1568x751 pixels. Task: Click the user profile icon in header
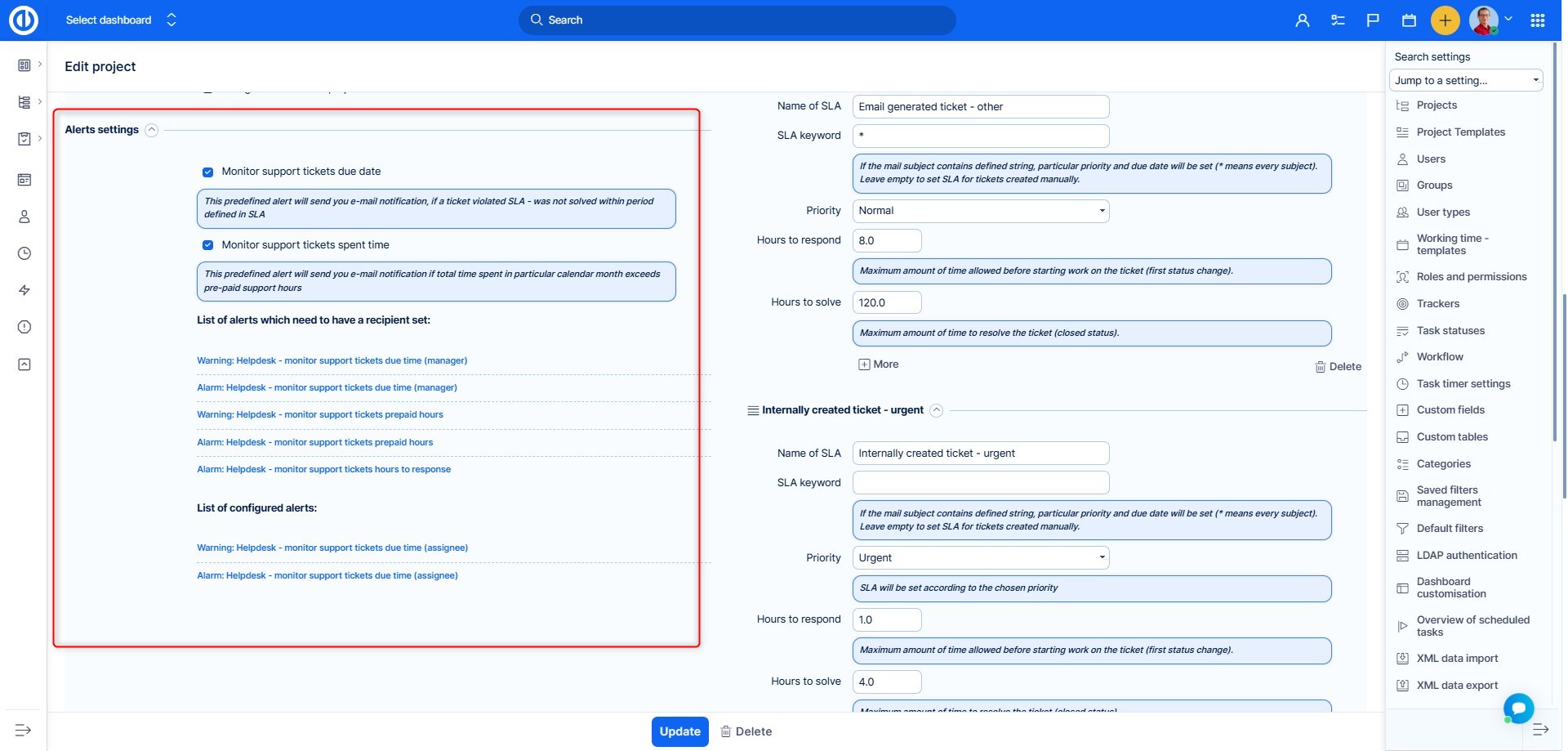click(x=1302, y=20)
